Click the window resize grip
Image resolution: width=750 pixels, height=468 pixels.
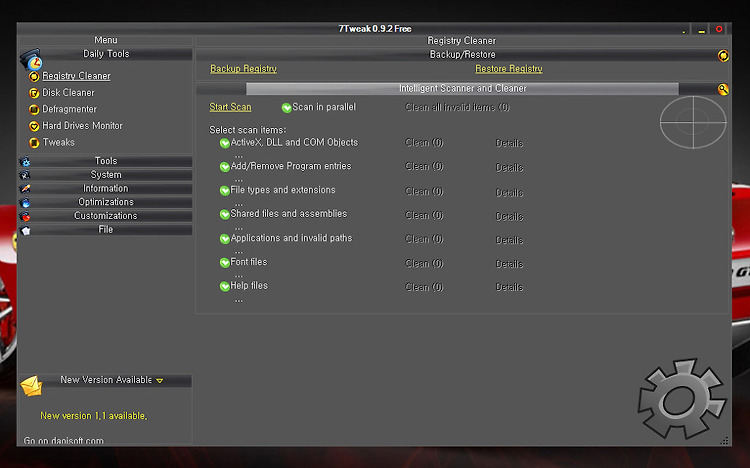[x=724, y=441]
